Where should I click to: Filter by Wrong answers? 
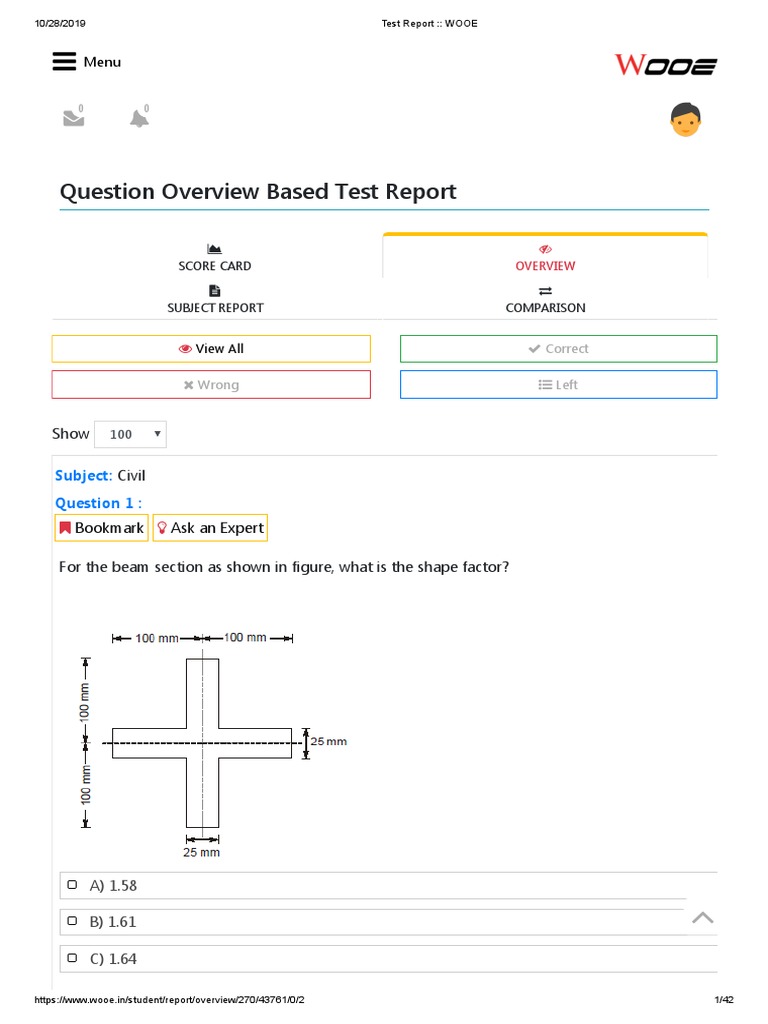pyautogui.click(x=211, y=385)
